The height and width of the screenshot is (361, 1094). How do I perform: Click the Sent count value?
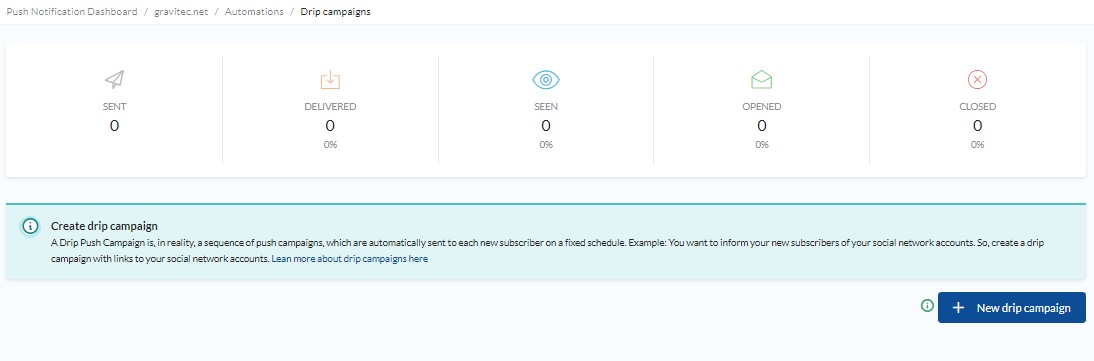click(114, 126)
